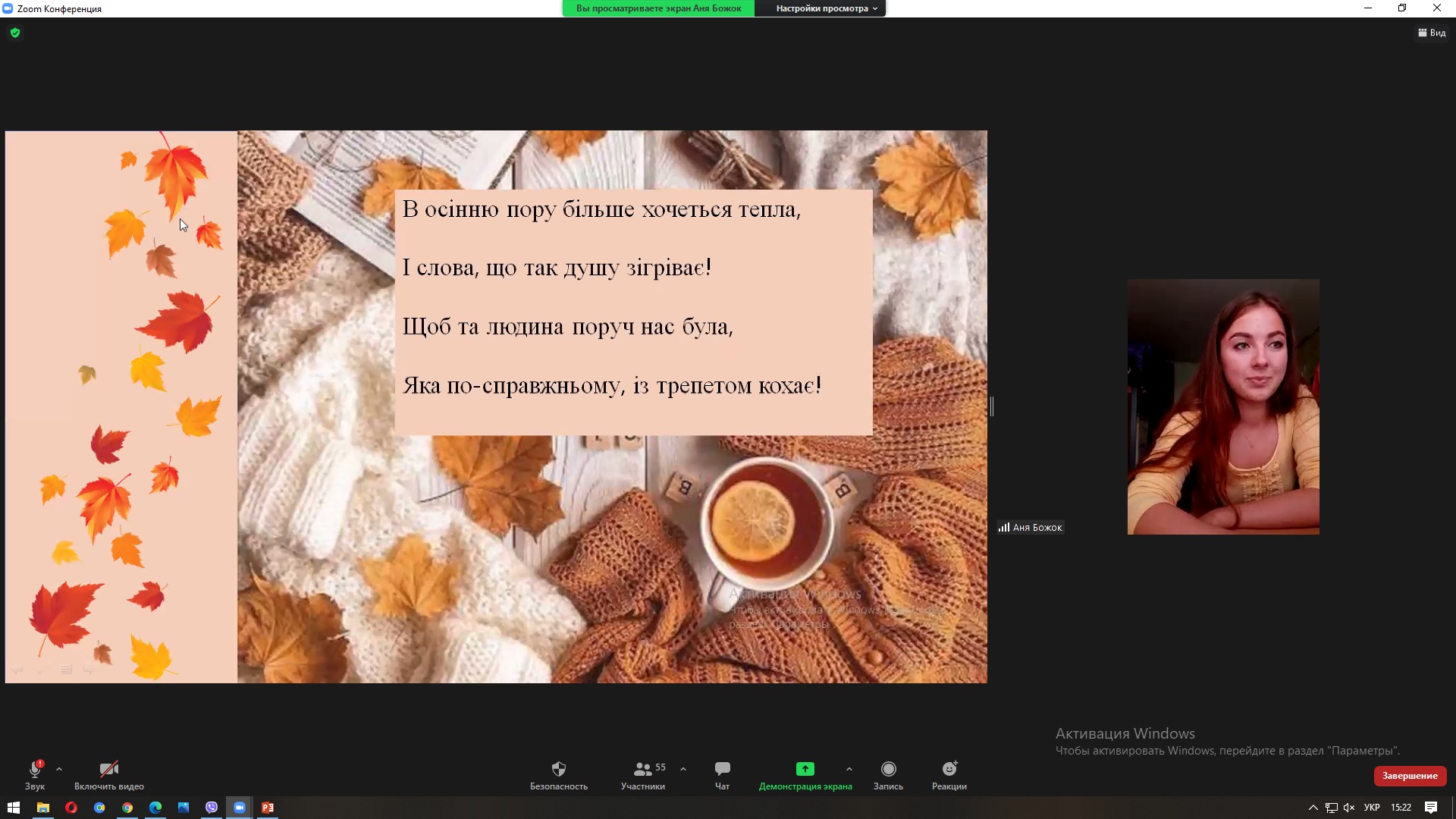Image resolution: width=1456 pixels, height=819 pixels.
Task: Start recording with Запись icon
Action: [888, 769]
